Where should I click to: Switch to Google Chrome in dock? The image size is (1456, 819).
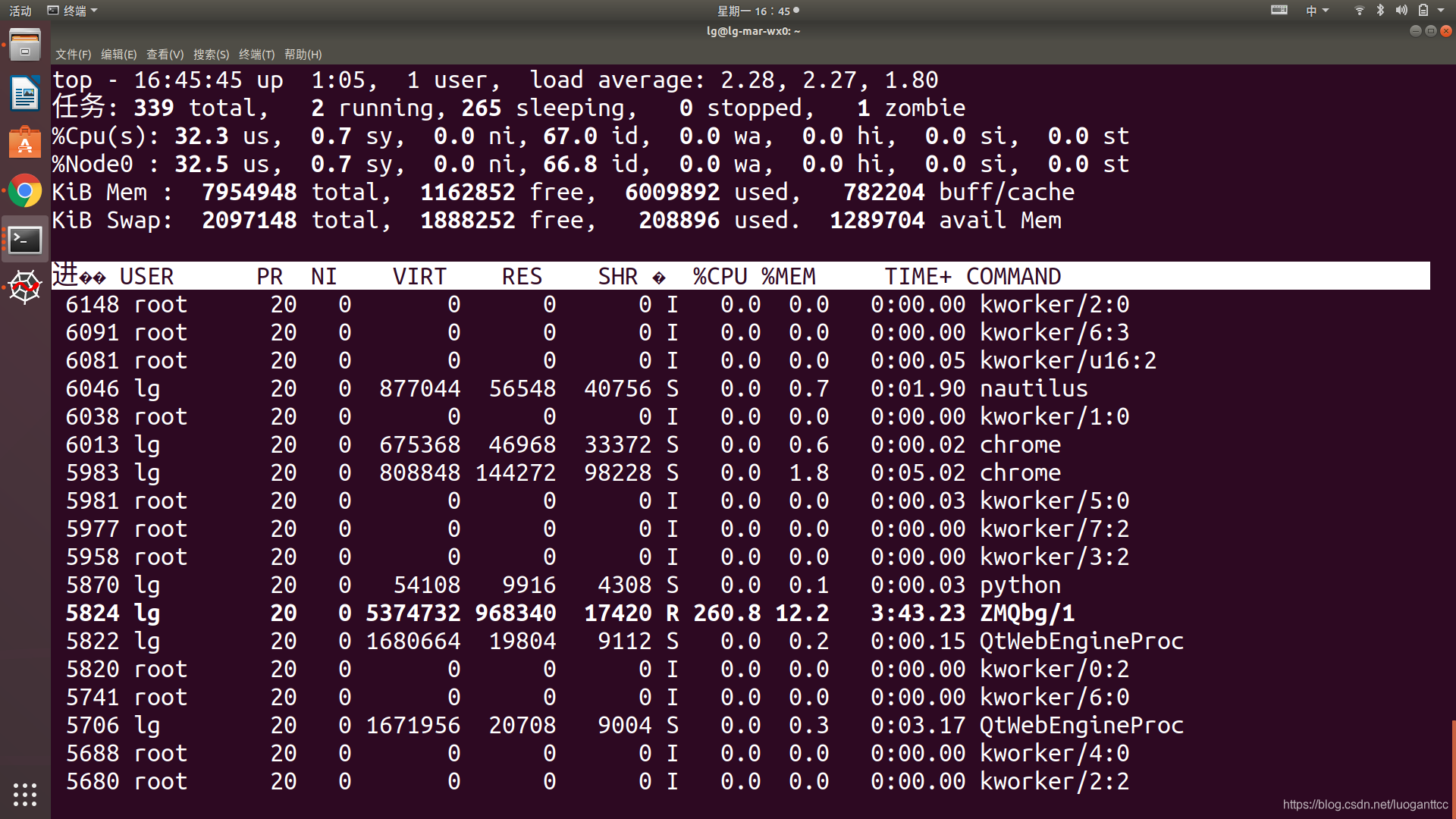[25, 191]
